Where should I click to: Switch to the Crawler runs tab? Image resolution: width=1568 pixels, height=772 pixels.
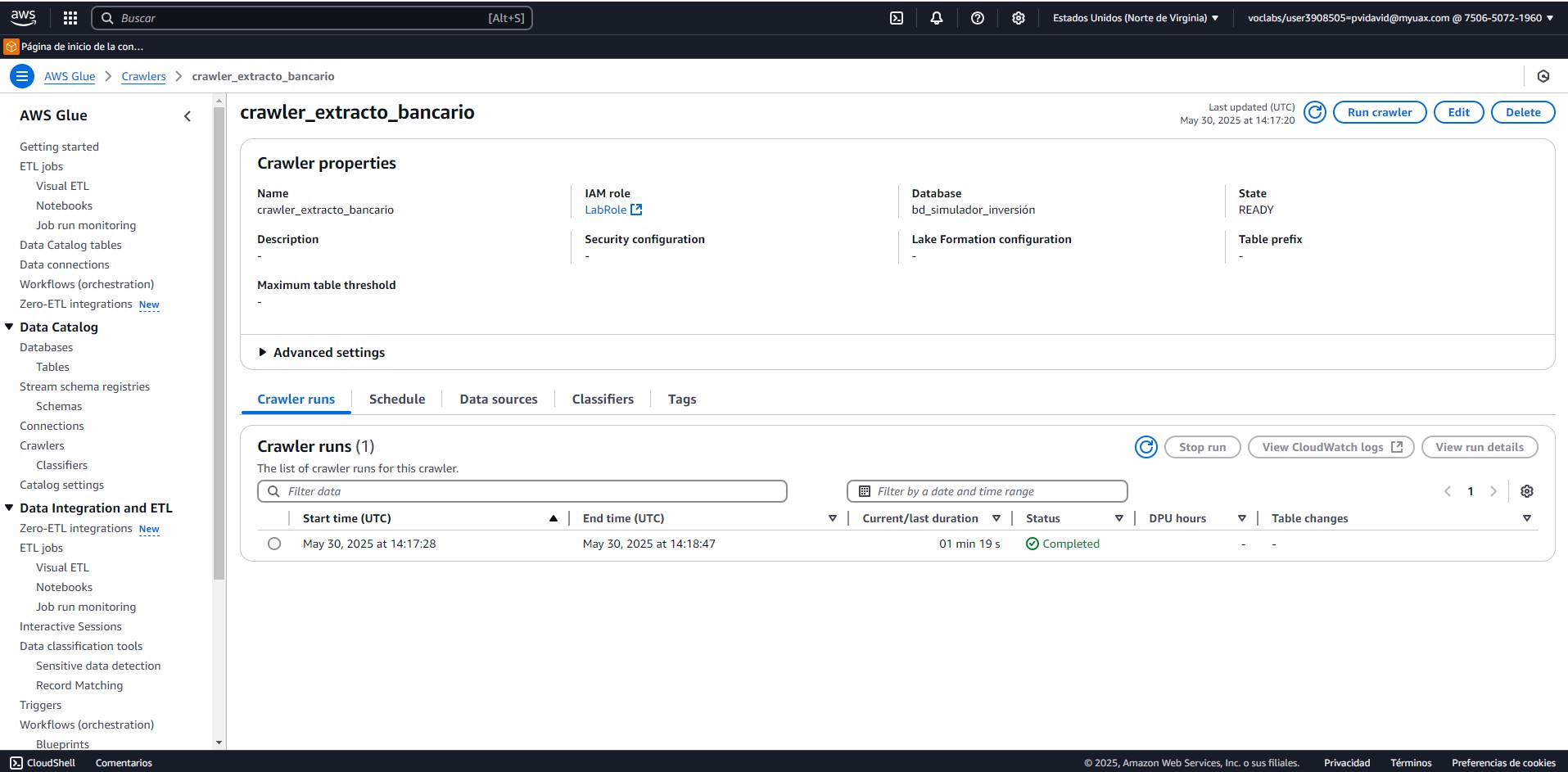pos(296,400)
